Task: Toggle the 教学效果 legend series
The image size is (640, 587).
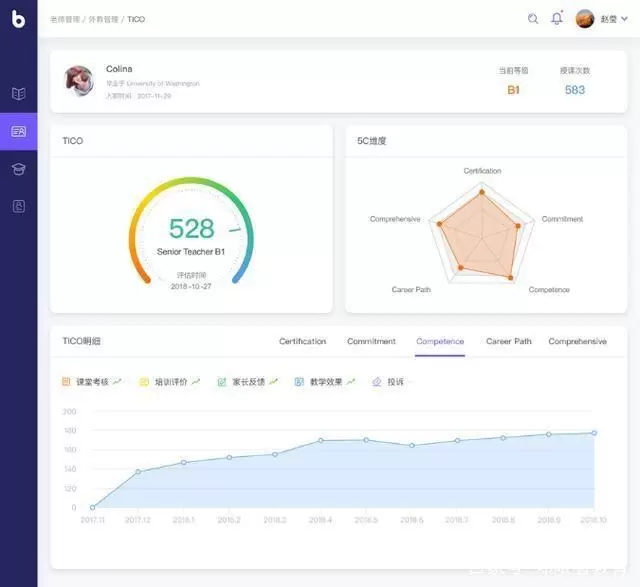Action: pyautogui.click(x=325, y=382)
